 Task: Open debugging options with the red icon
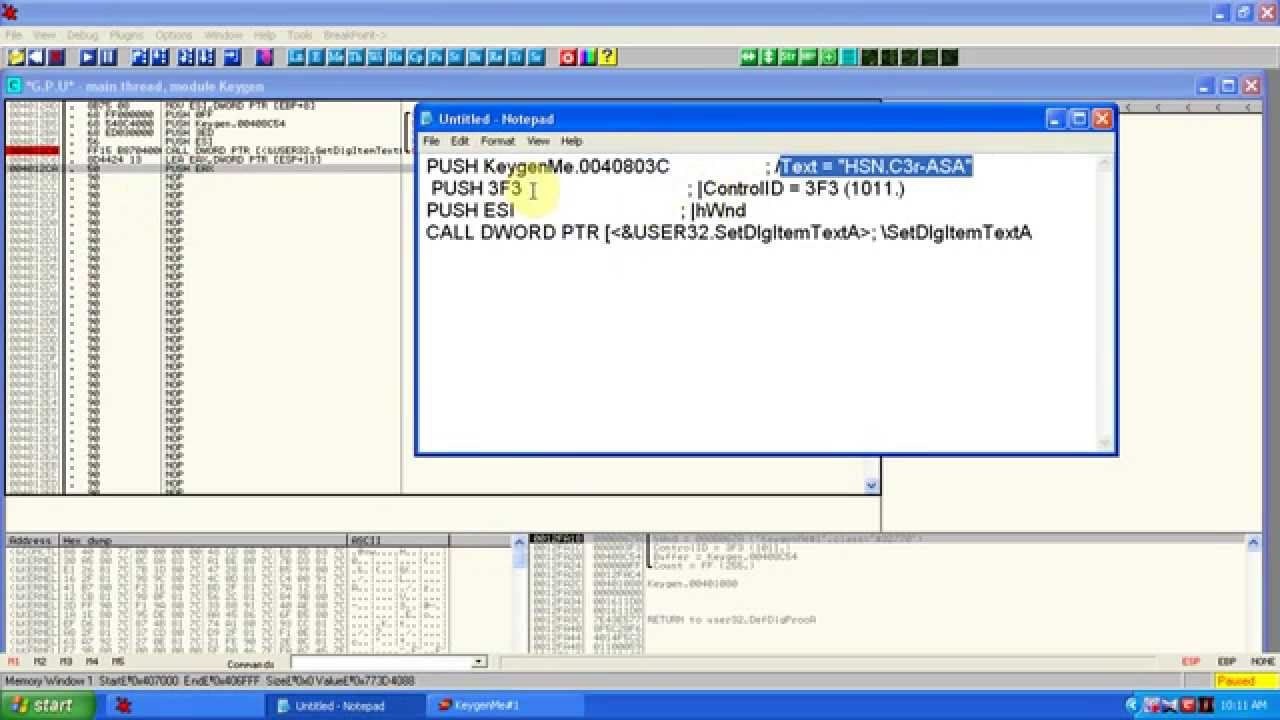(568, 57)
